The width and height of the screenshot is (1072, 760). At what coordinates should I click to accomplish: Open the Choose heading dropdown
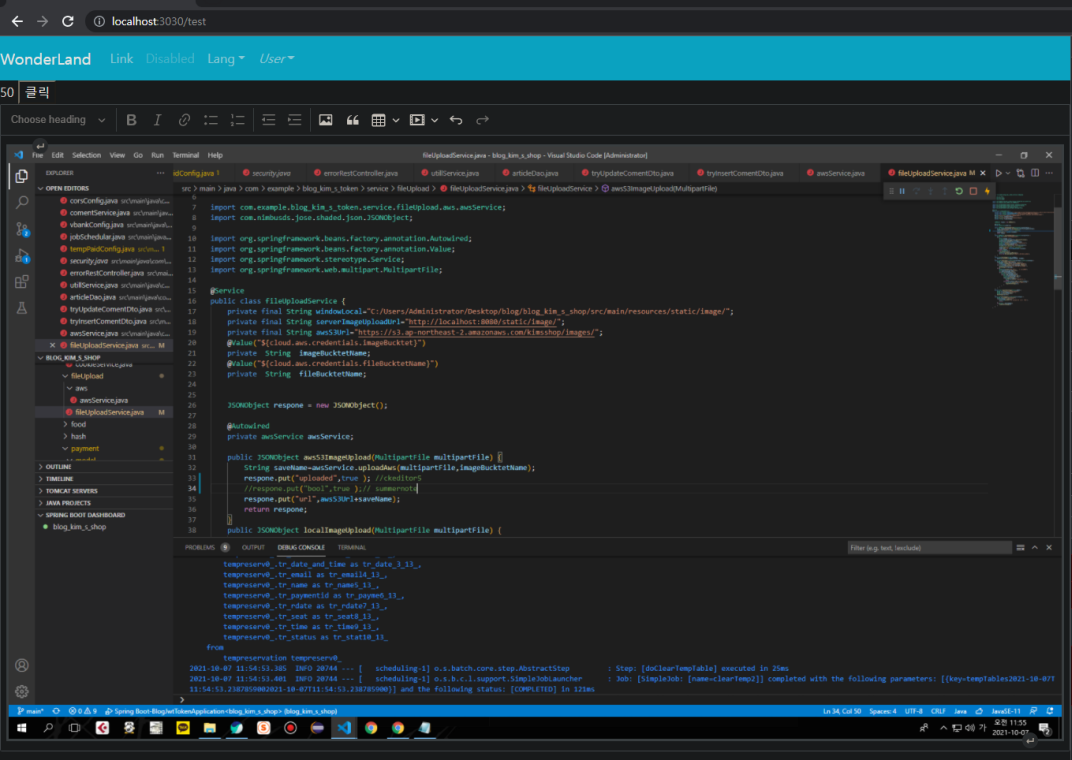coord(58,120)
